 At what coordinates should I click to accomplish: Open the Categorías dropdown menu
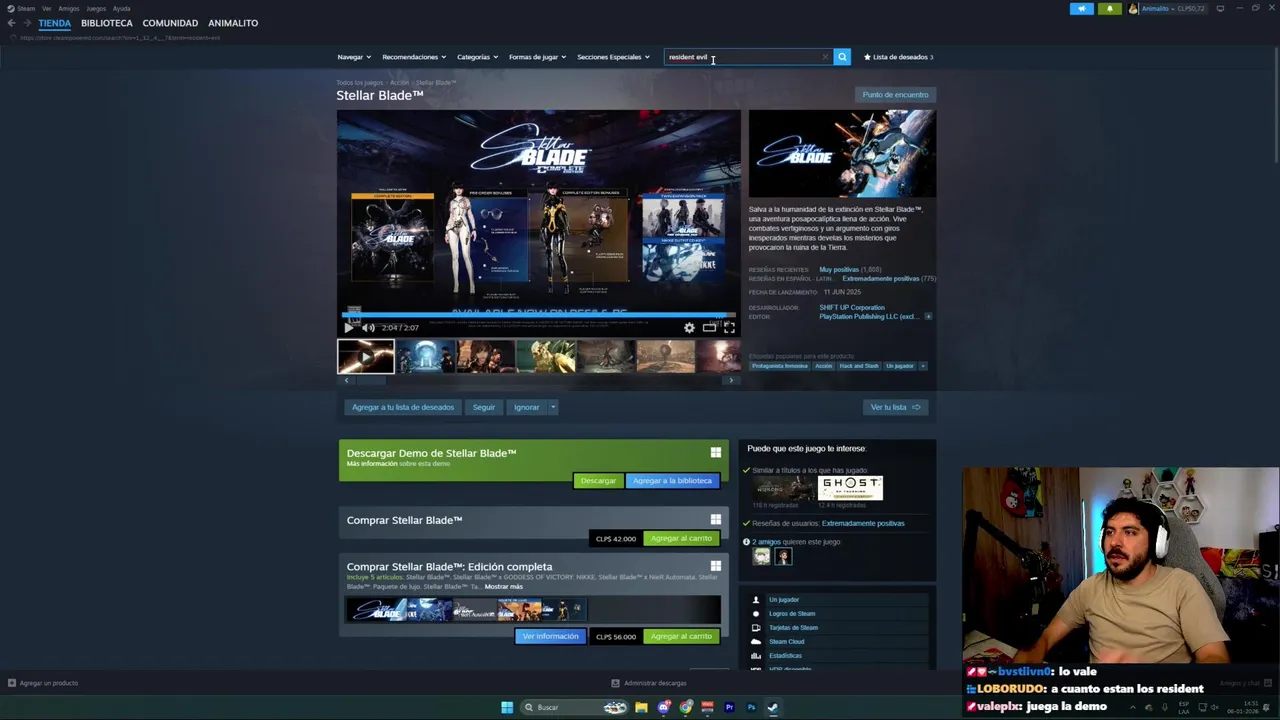(477, 57)
